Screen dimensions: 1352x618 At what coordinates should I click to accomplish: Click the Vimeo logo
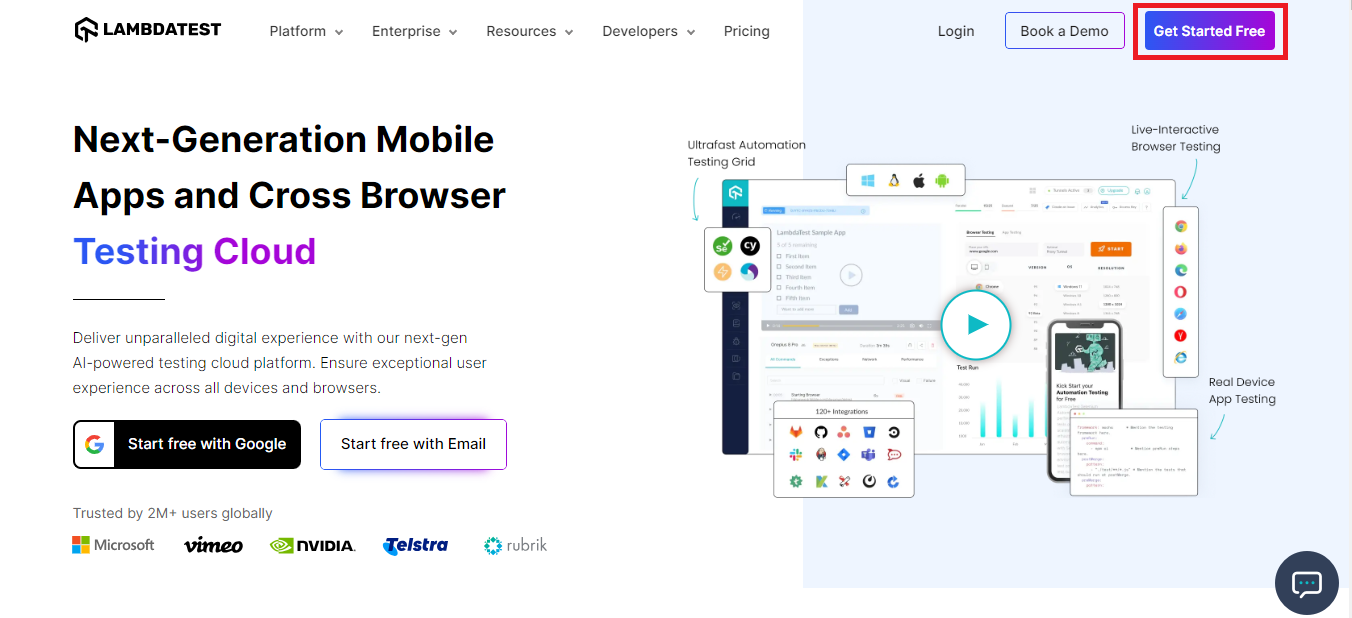pos(213,545)
